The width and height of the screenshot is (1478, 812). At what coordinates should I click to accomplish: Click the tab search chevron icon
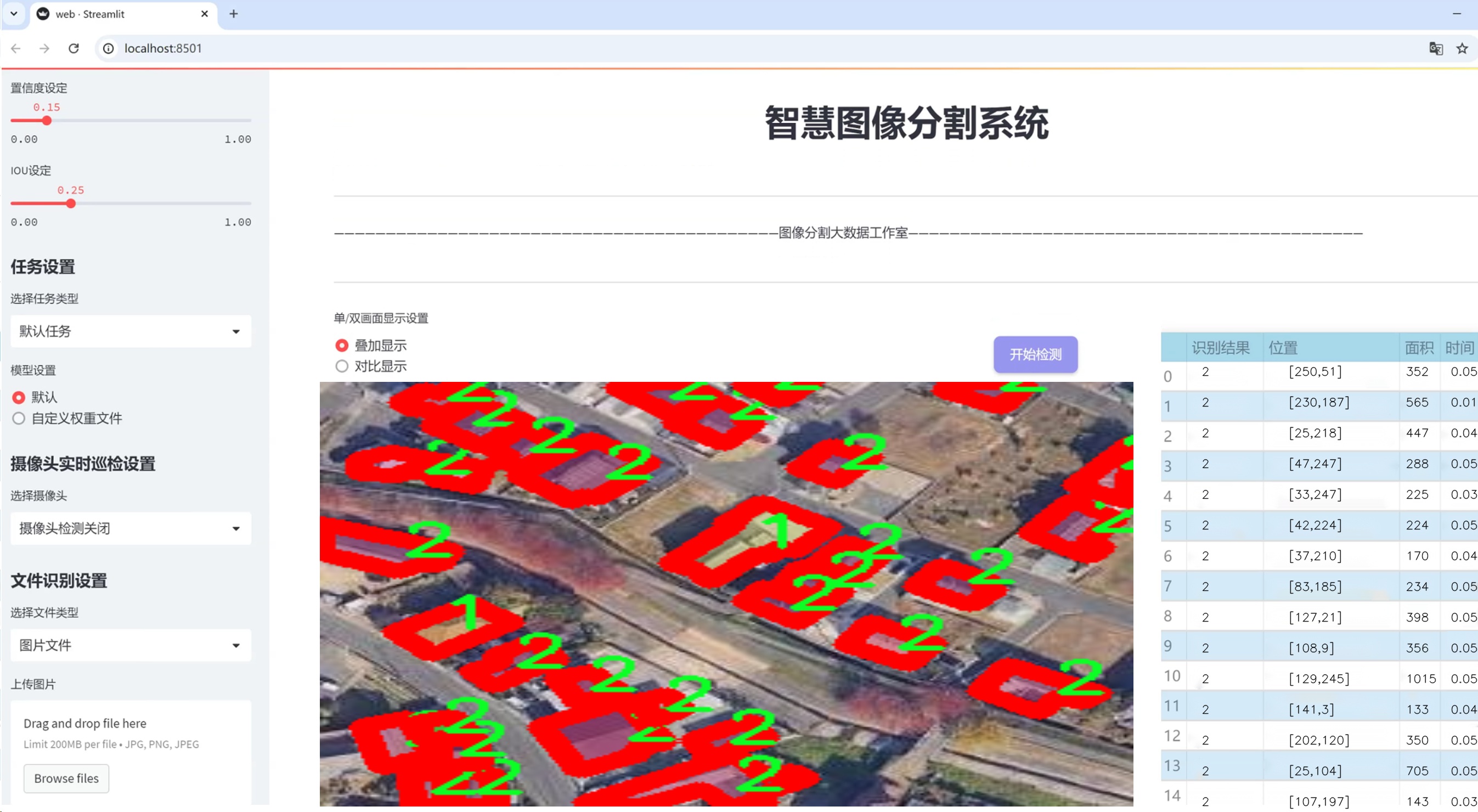(14, 14)
